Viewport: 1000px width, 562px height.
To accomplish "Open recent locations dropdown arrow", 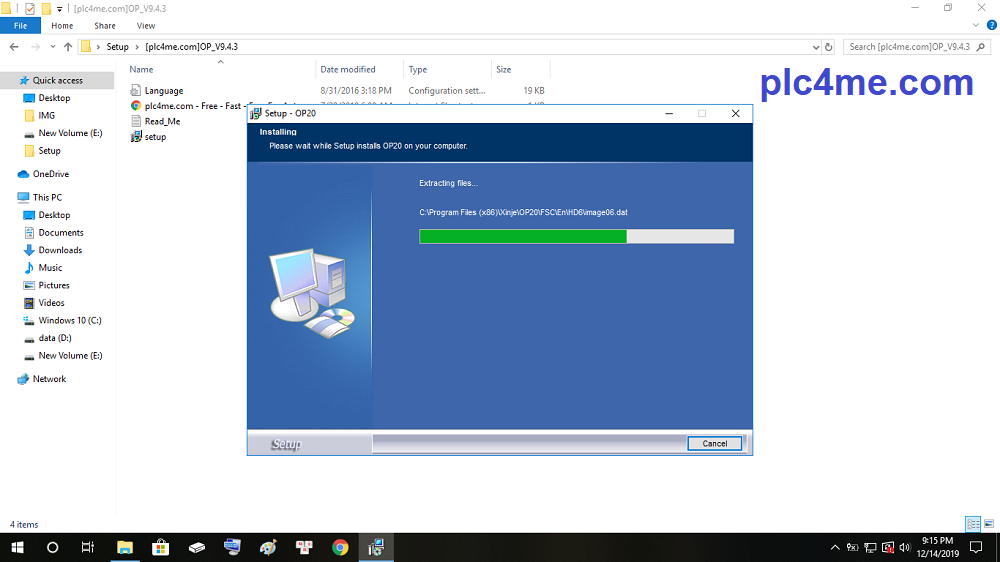I will pos(52,47).
